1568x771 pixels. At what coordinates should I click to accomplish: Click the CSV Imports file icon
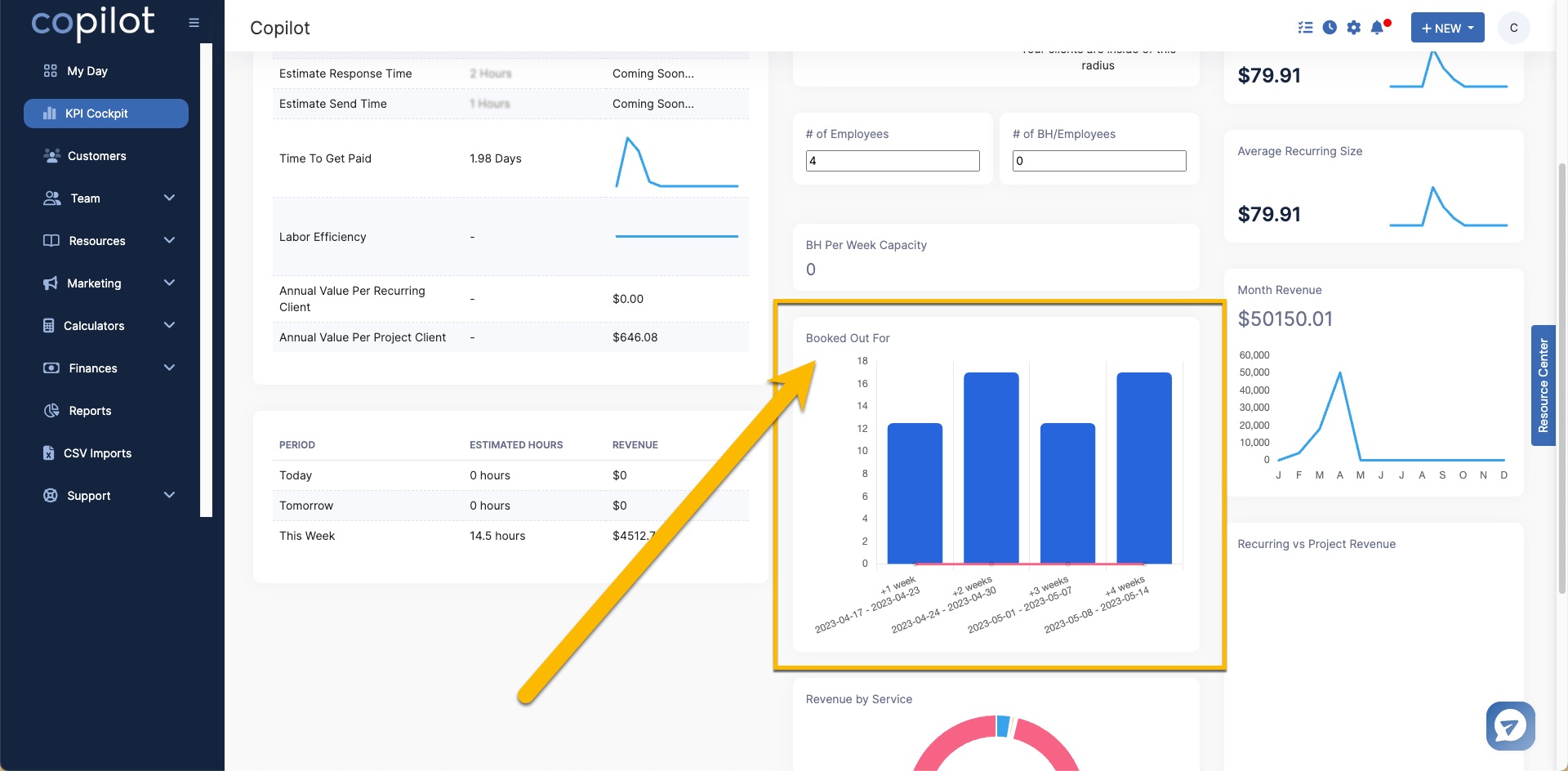49,453
